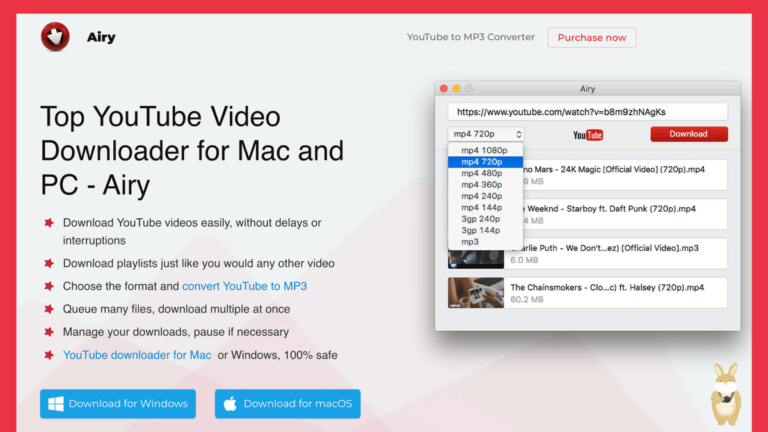The height and width of the screenshot is (432, 768).
Task: Open YouTube to MP3 Converter page
Action: 470,37
